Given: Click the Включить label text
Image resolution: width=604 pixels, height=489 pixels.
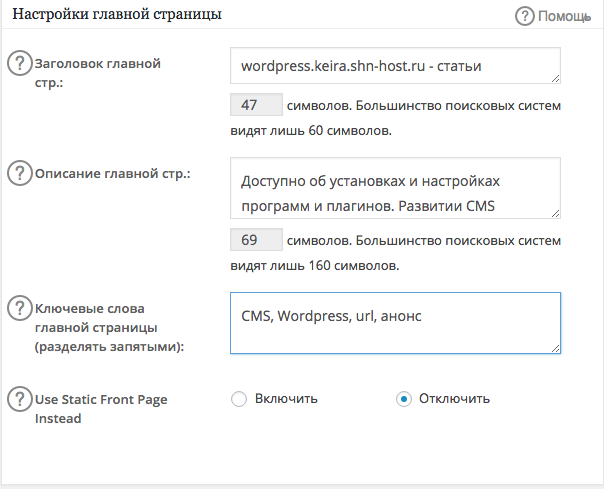Looking at the screenshot, I should pyautogui.click(x=286, y=398).
